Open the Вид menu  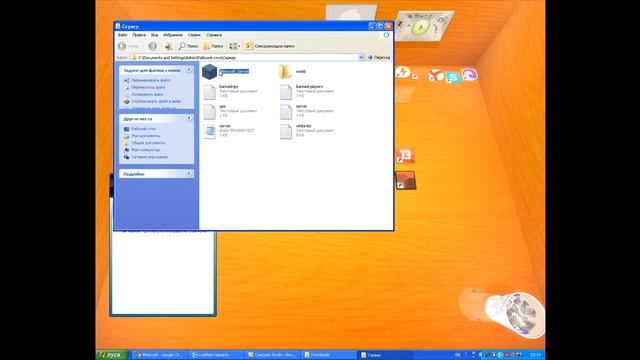tap(154, 35)
